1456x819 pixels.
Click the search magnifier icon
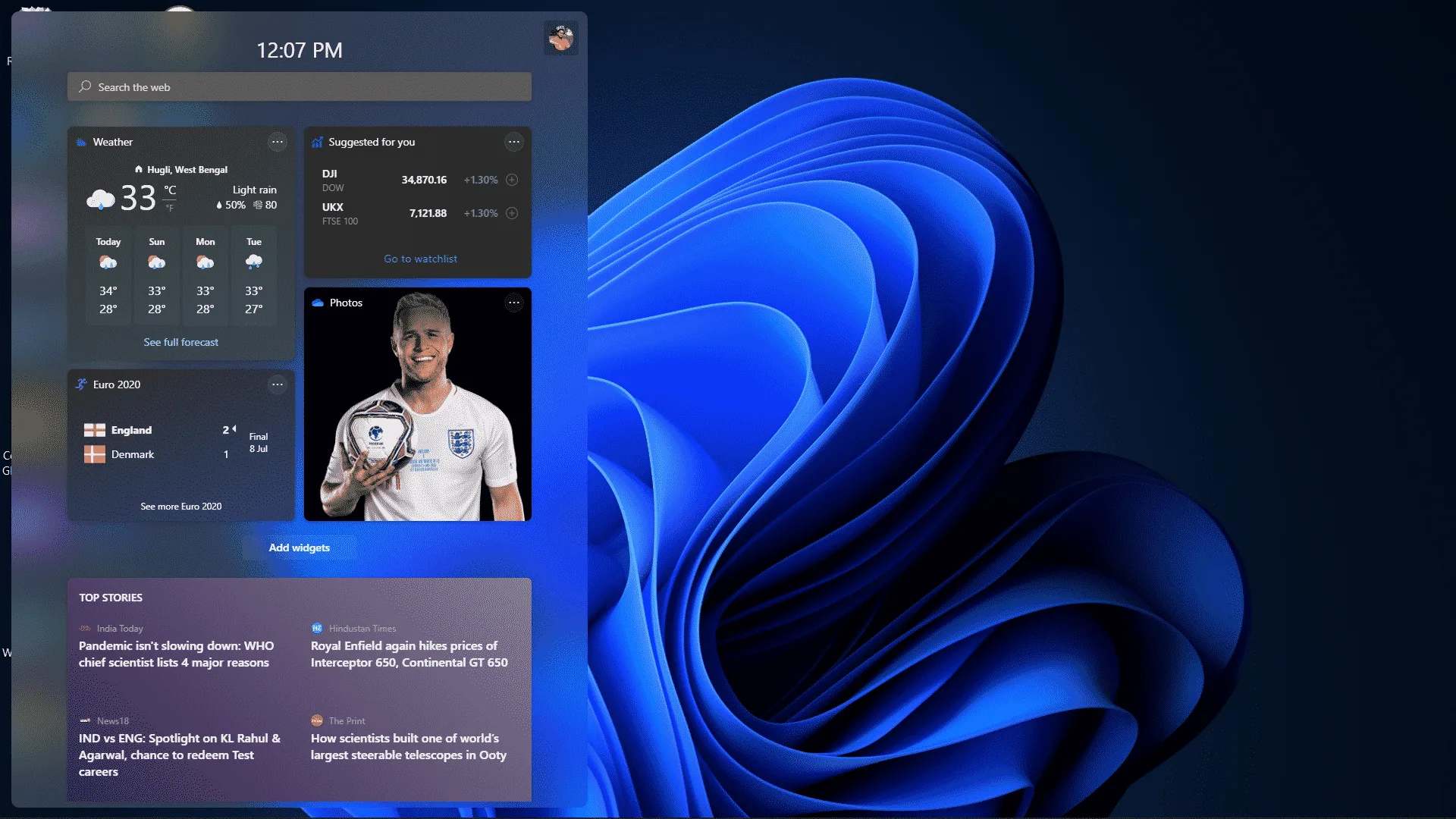[x=85, y=87]
